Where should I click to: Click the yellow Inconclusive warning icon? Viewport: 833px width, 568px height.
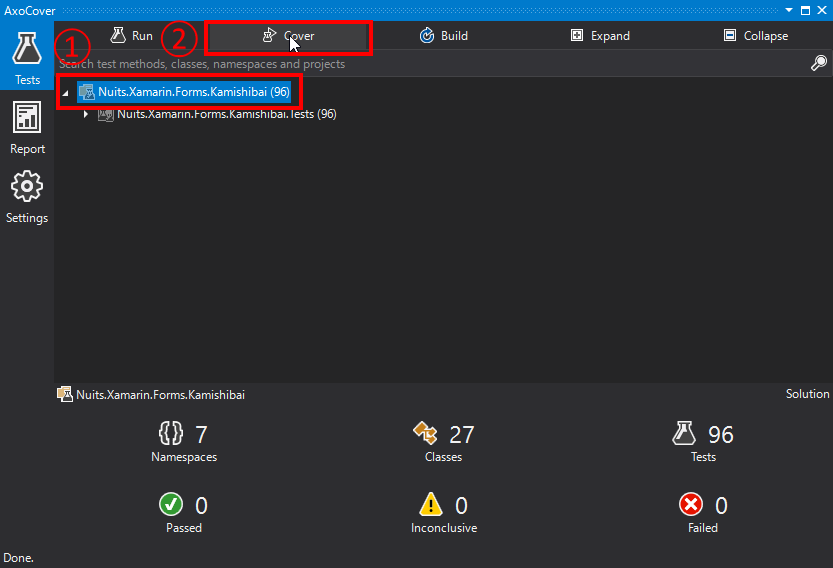[430, 504]
